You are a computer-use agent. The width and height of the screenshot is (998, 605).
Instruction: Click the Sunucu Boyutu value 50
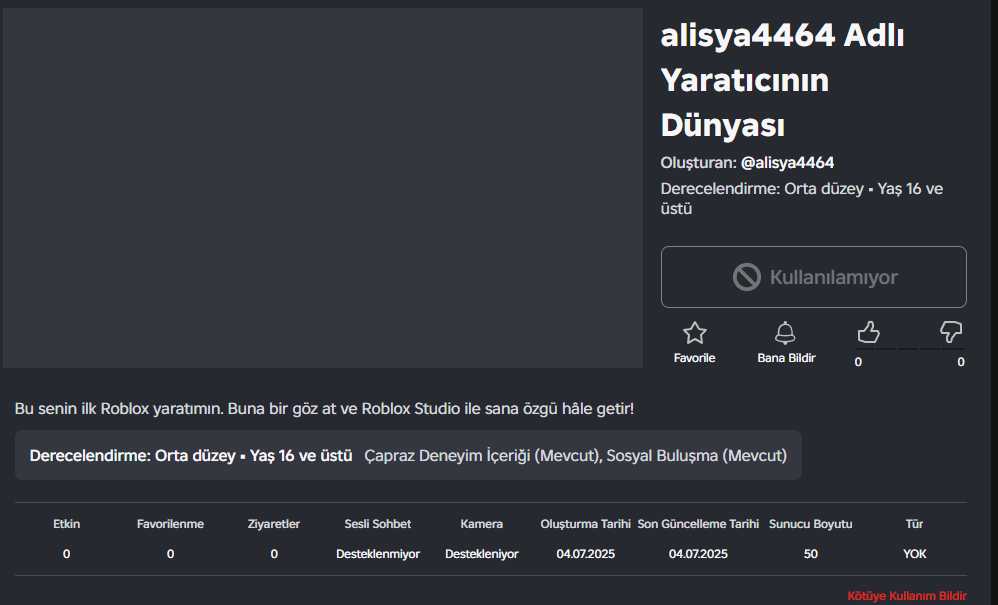(x=810, y=553)
